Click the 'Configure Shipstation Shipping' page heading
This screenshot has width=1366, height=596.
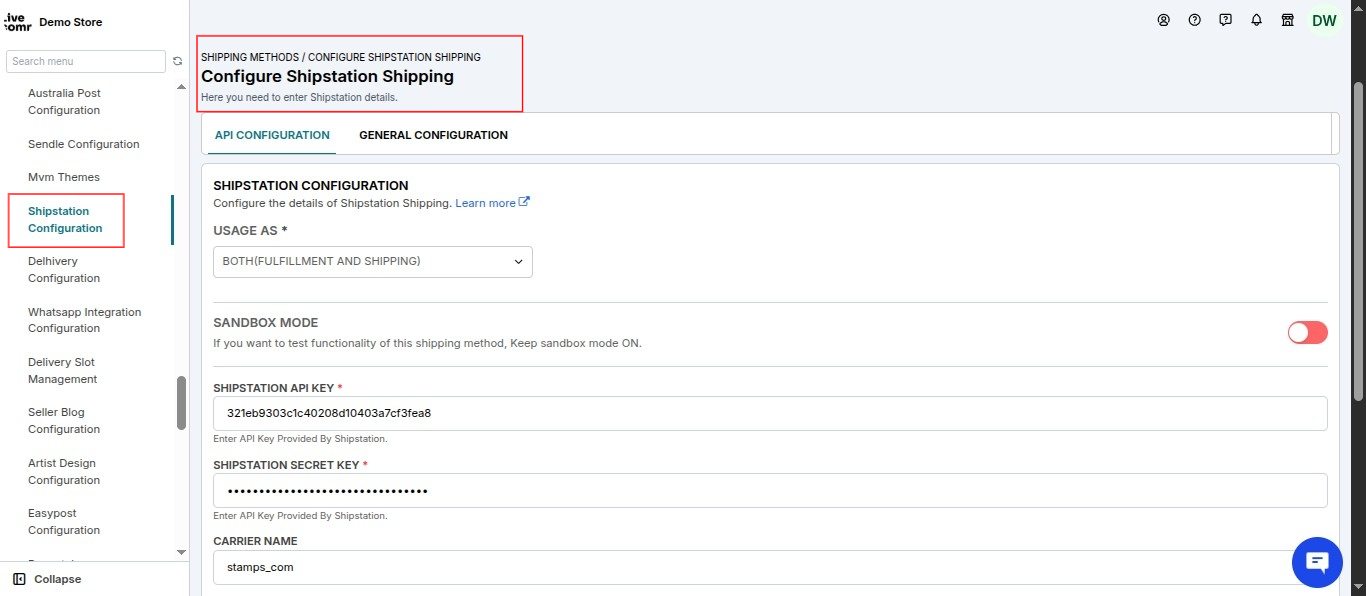[327, 76]
